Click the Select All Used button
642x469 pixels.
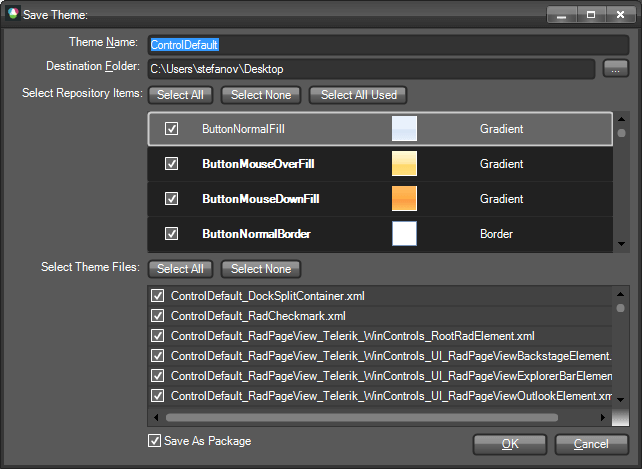click(358, 95)
